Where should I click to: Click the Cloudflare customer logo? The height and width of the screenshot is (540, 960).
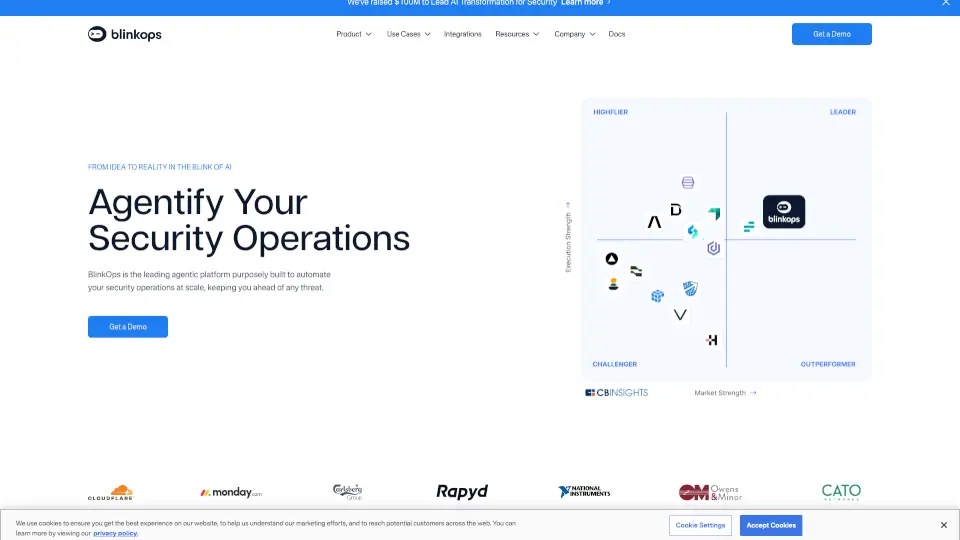pyautogui.click(x=110, y=492)
